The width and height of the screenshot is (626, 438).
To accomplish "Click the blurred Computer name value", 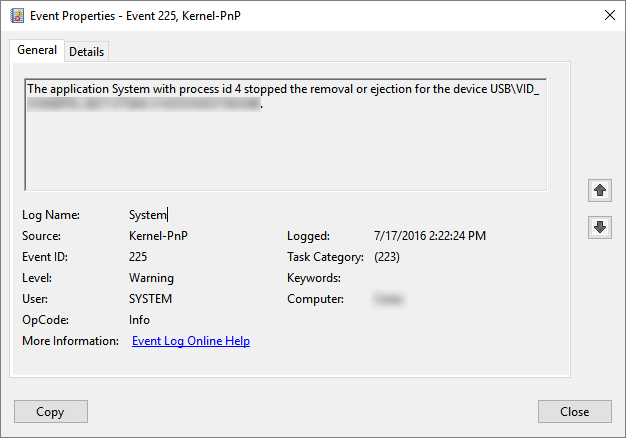I will [x=382, y=299].
